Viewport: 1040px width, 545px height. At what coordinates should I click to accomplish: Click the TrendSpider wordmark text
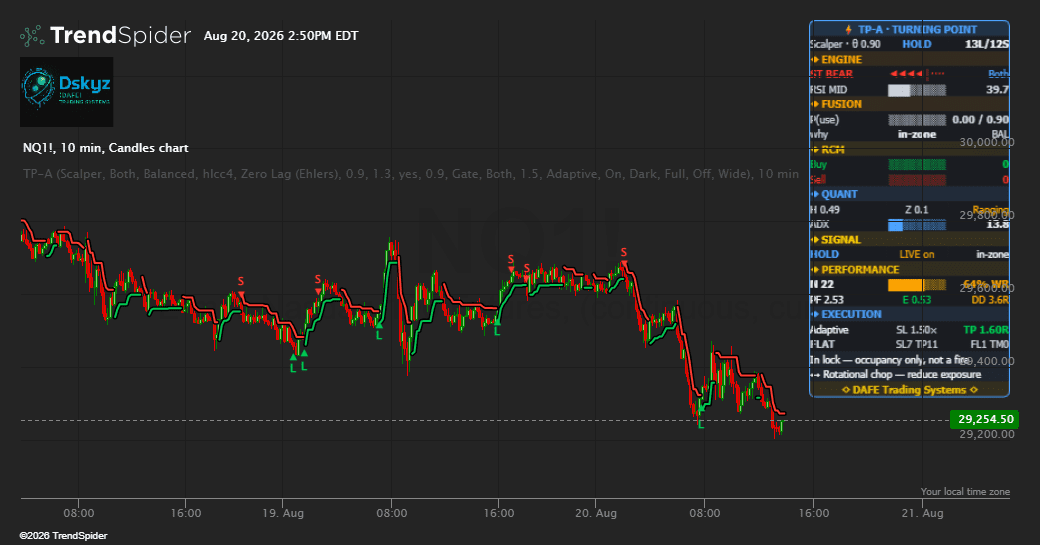tap(120, 35)
